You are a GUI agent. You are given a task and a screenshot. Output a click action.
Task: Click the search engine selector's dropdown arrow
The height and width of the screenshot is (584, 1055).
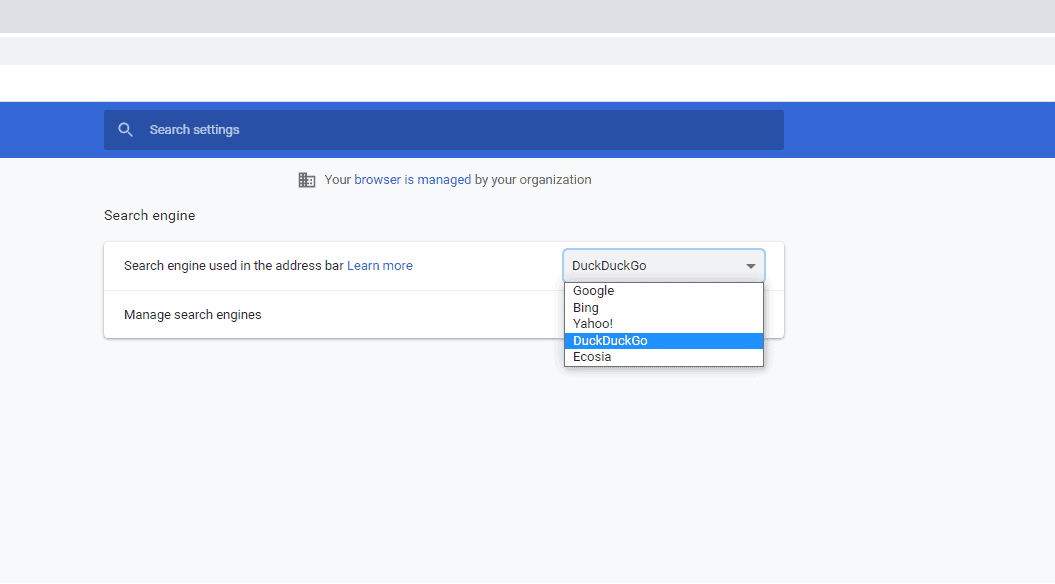click(x=750, y=266)
